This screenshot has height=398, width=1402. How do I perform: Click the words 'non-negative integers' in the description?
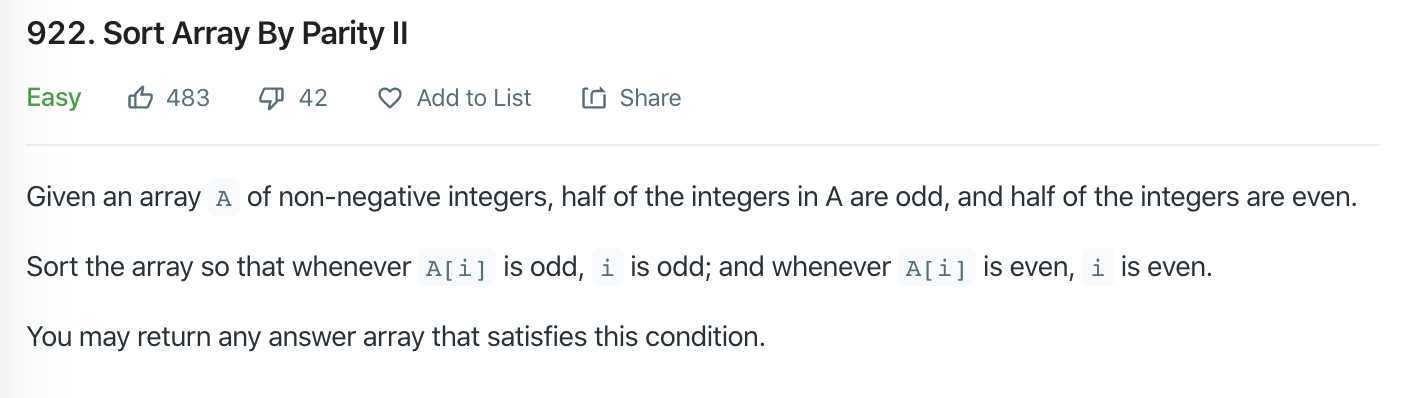coord(412,198)
